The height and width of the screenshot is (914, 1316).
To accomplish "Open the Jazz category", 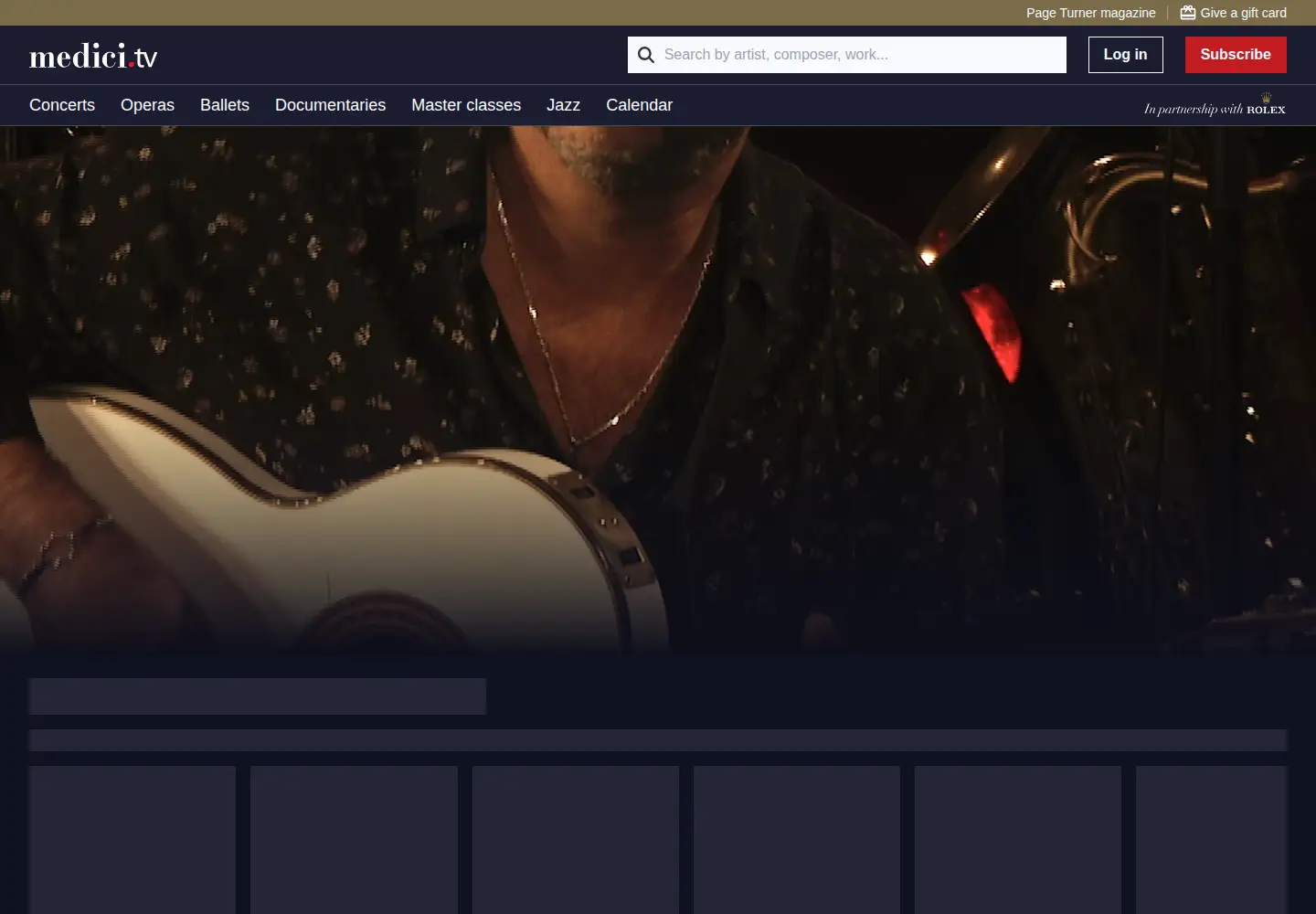I will click(x=563, y=105).
